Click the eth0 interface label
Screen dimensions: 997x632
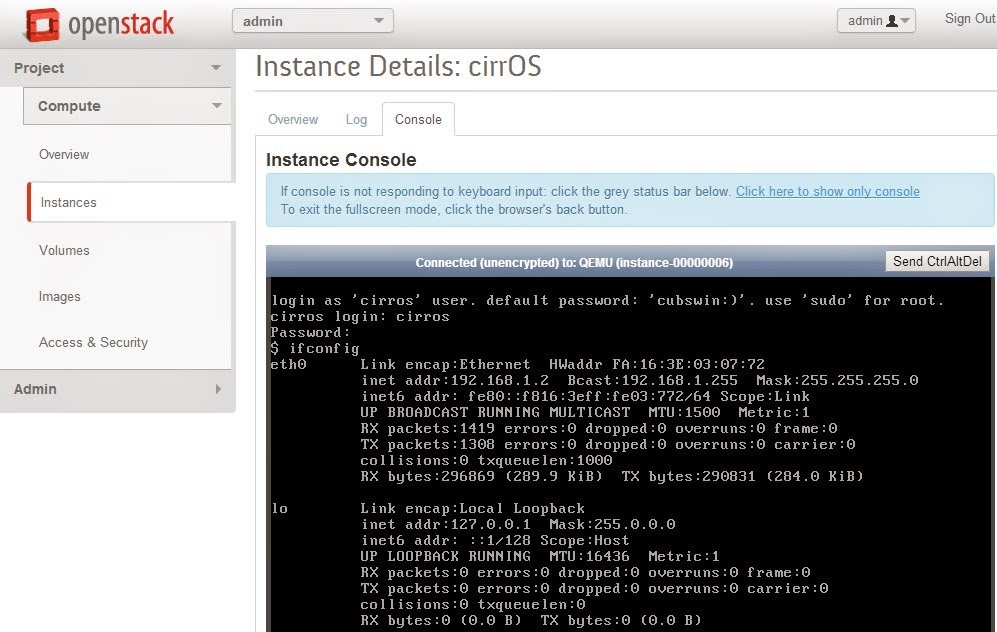pyautogui.click(x=288, y=364)
